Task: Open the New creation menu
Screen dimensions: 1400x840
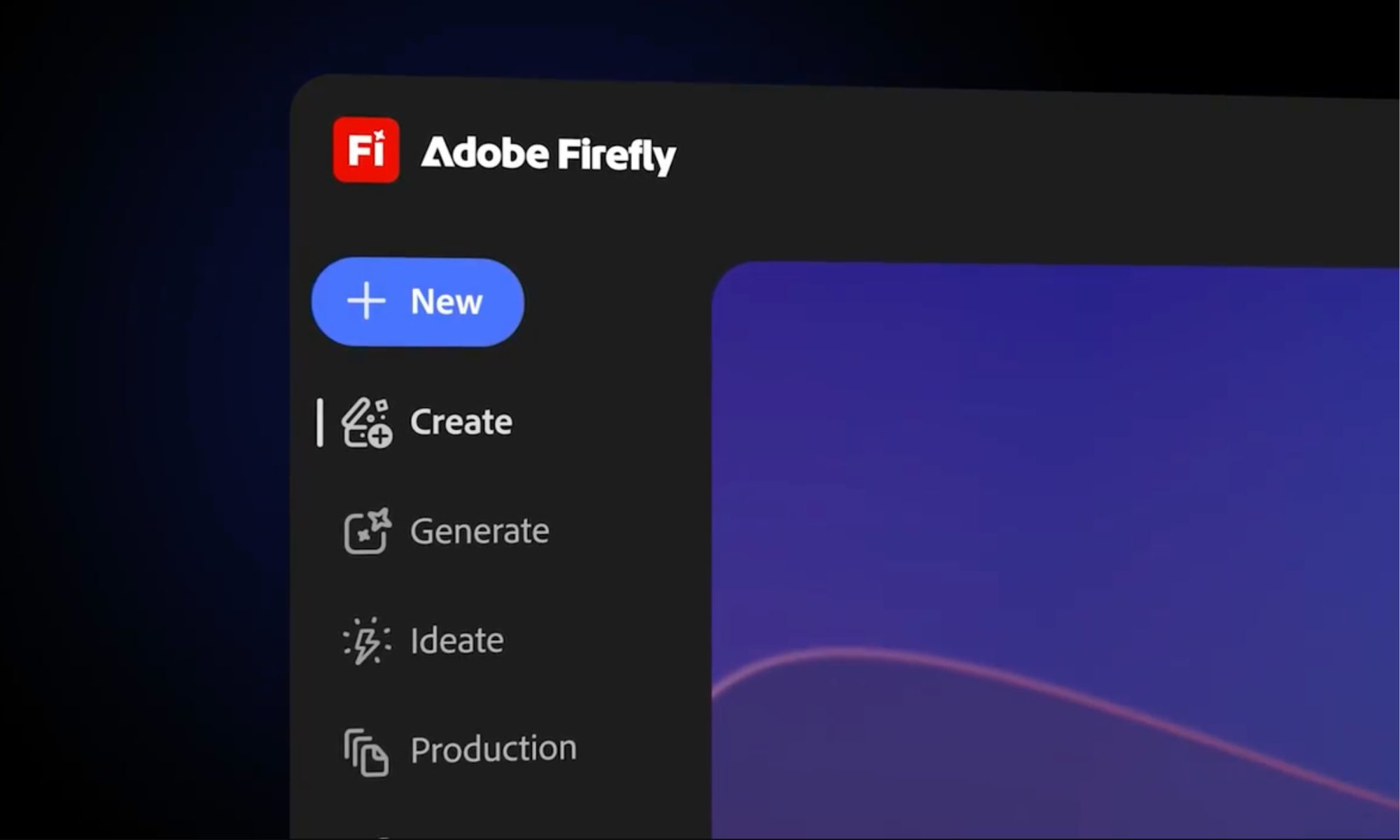Action: 418,301
